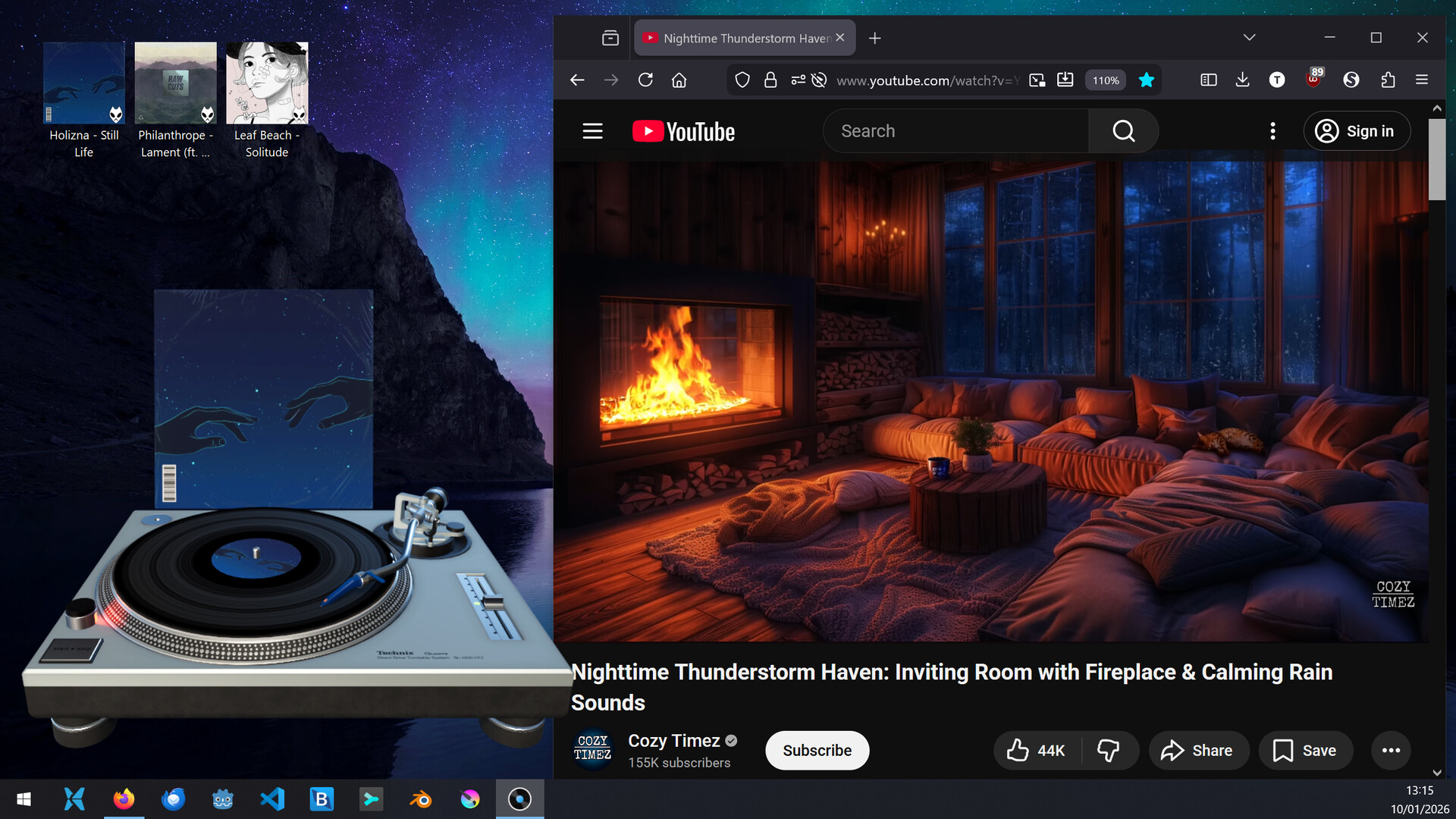Toggle the browser sidebar icon
This screenshot has width=1456, height=819.
click(1209, 80)
